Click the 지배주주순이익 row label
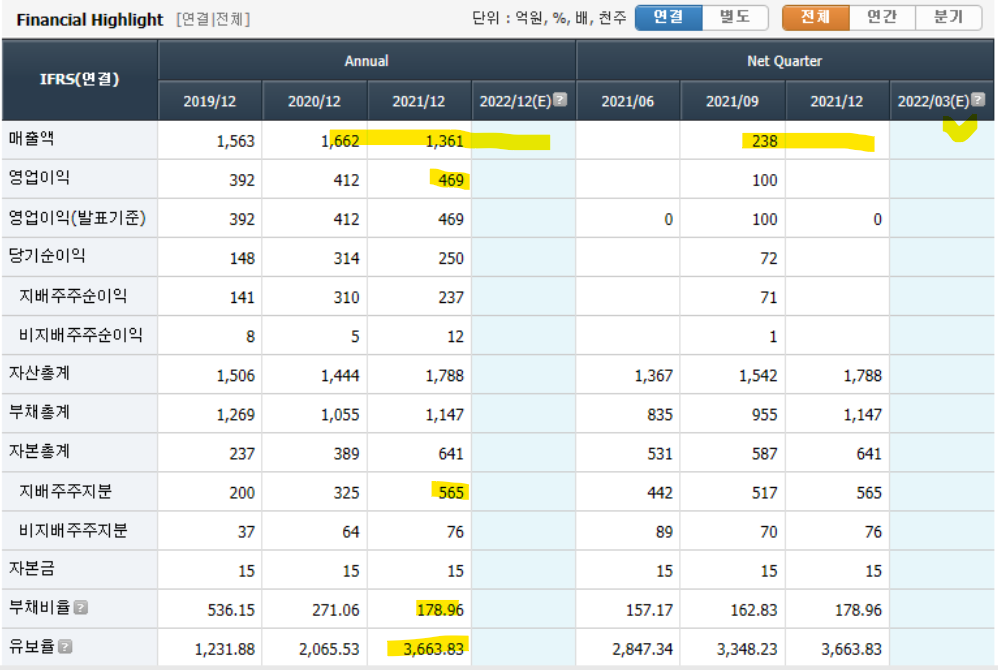This screenshot has width=998, height=670. point(73,295)
